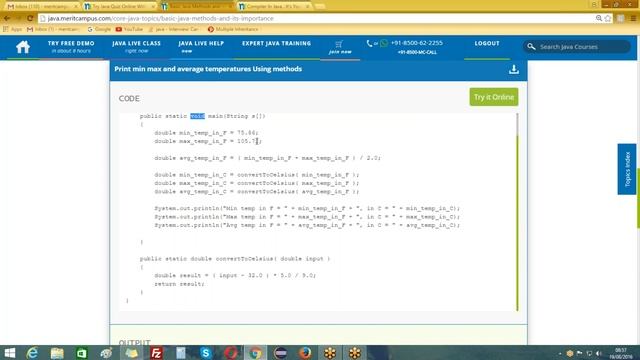Open Firefox from the taskbar
Viewport: 640px width, 360px height.
coord(305,353)
